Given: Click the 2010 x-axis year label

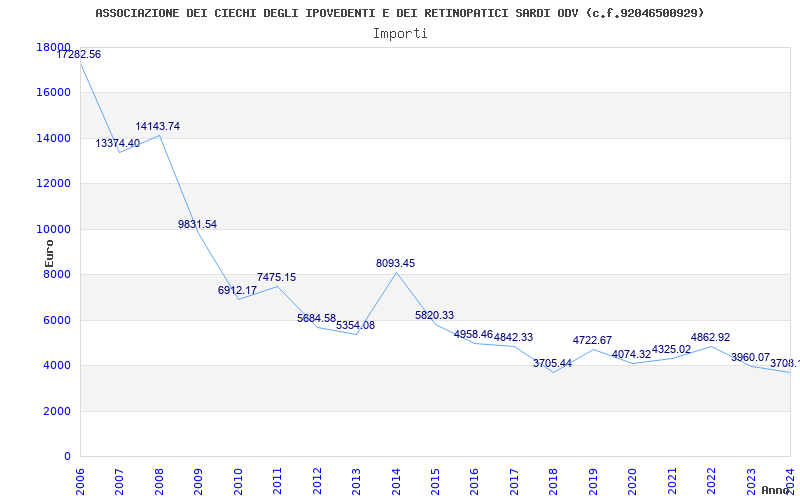Looking at the screenshot, I should pos(238,481).
